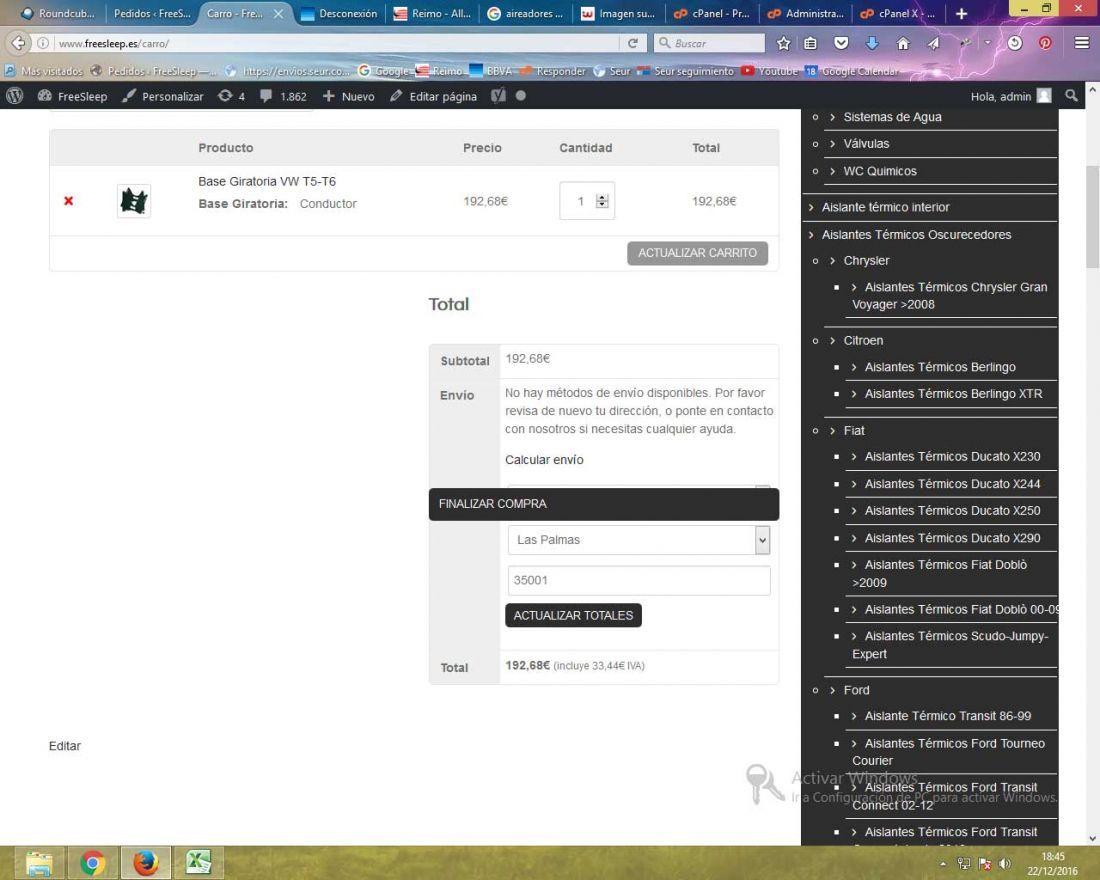
Task: Expand the Ford subcategory
Action: [856, 691]
